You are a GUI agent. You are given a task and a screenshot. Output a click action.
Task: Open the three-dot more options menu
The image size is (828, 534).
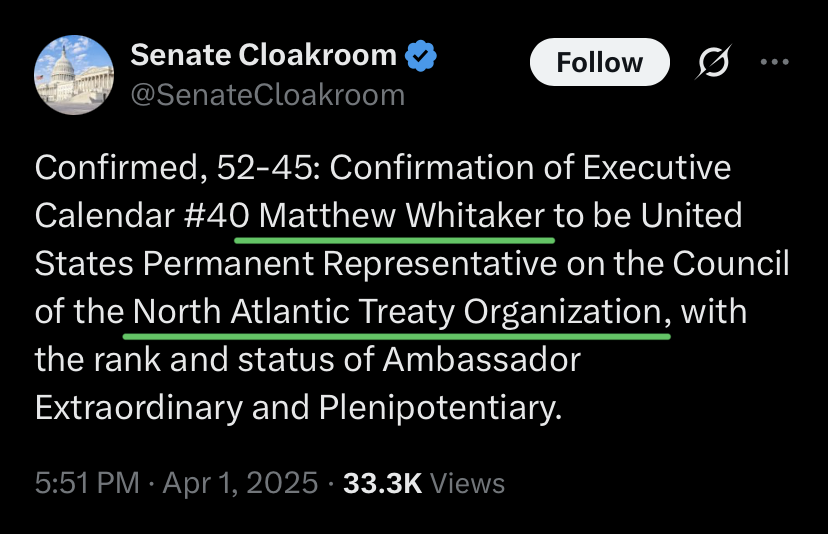click(x=775, y=62)
